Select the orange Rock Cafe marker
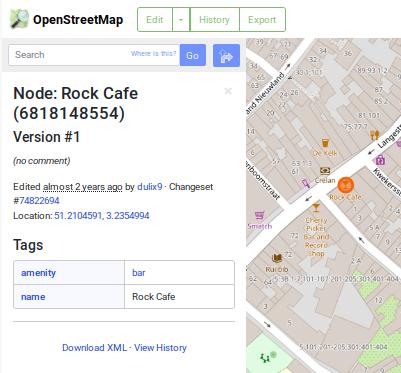This screenshot has width=401, height=373. [346, 185]
